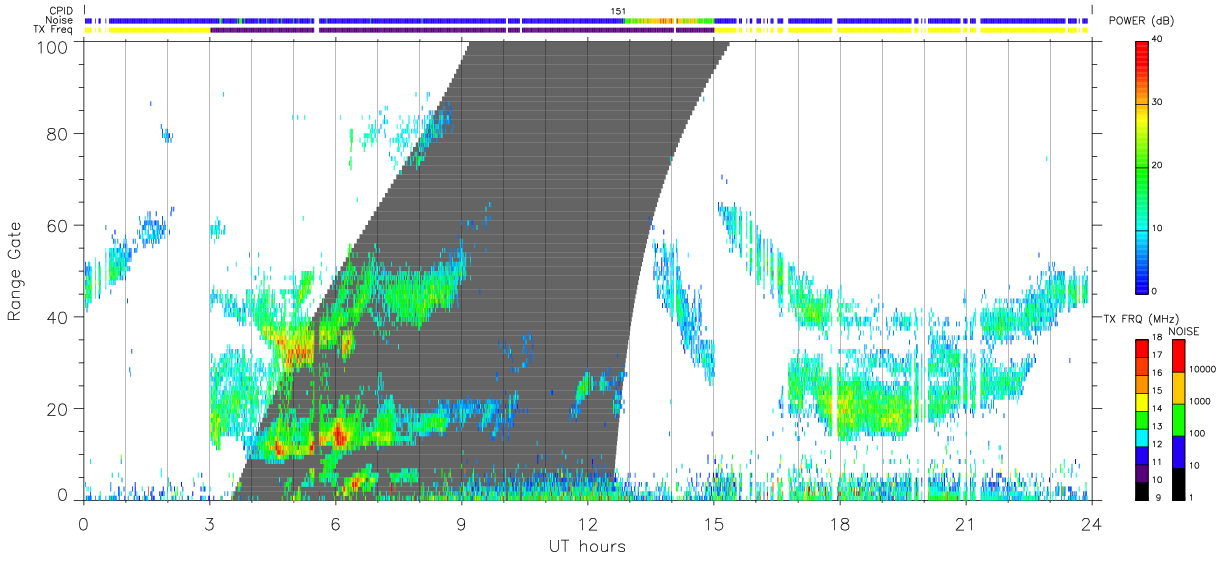
Task: Click the Range Gate axis title
Action: click(15, 272)
